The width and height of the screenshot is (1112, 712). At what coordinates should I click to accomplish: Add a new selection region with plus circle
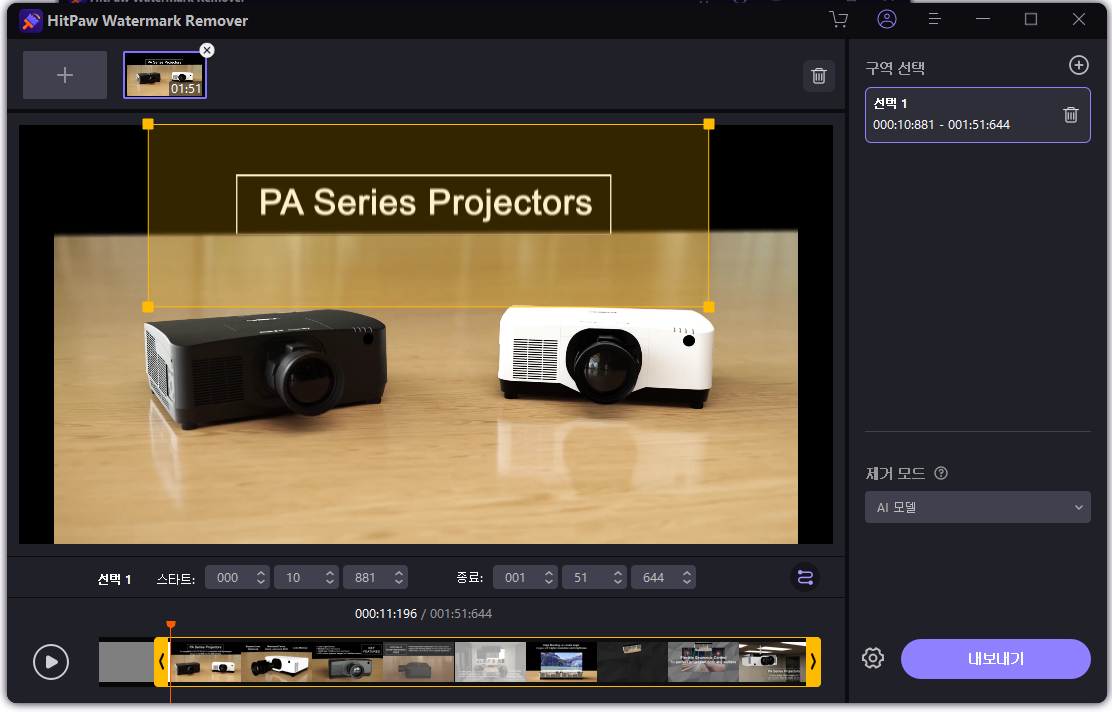tap(1079, 65)
